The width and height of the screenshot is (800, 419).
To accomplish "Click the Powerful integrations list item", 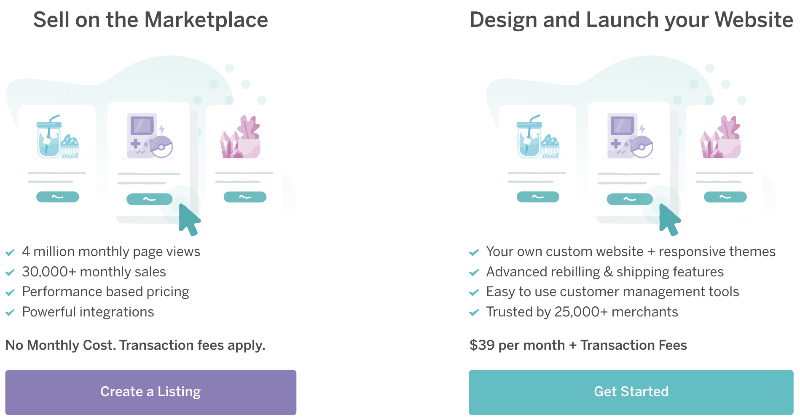I will [x=88, y=312].
